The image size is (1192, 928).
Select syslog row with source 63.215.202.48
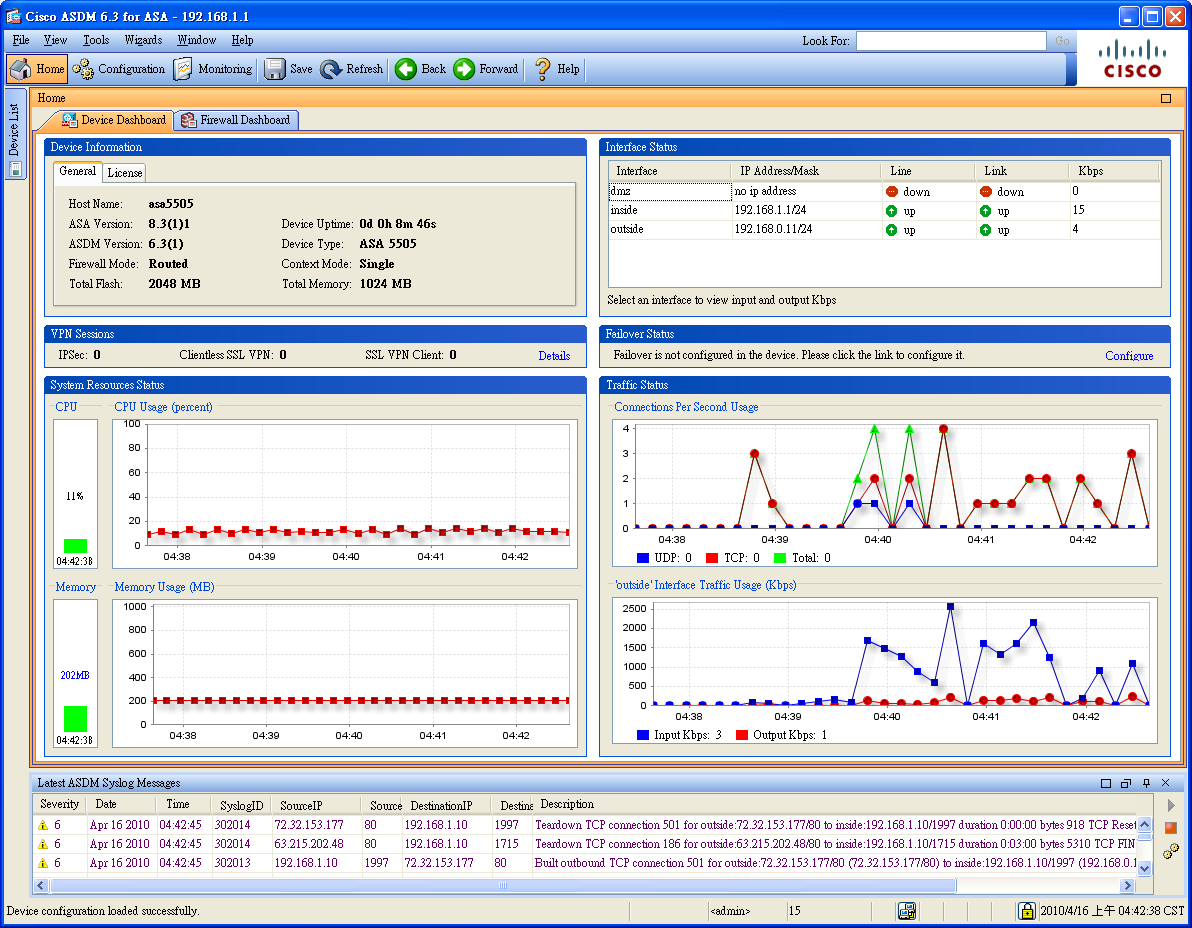pyautogui.click(x=585, y=844)
